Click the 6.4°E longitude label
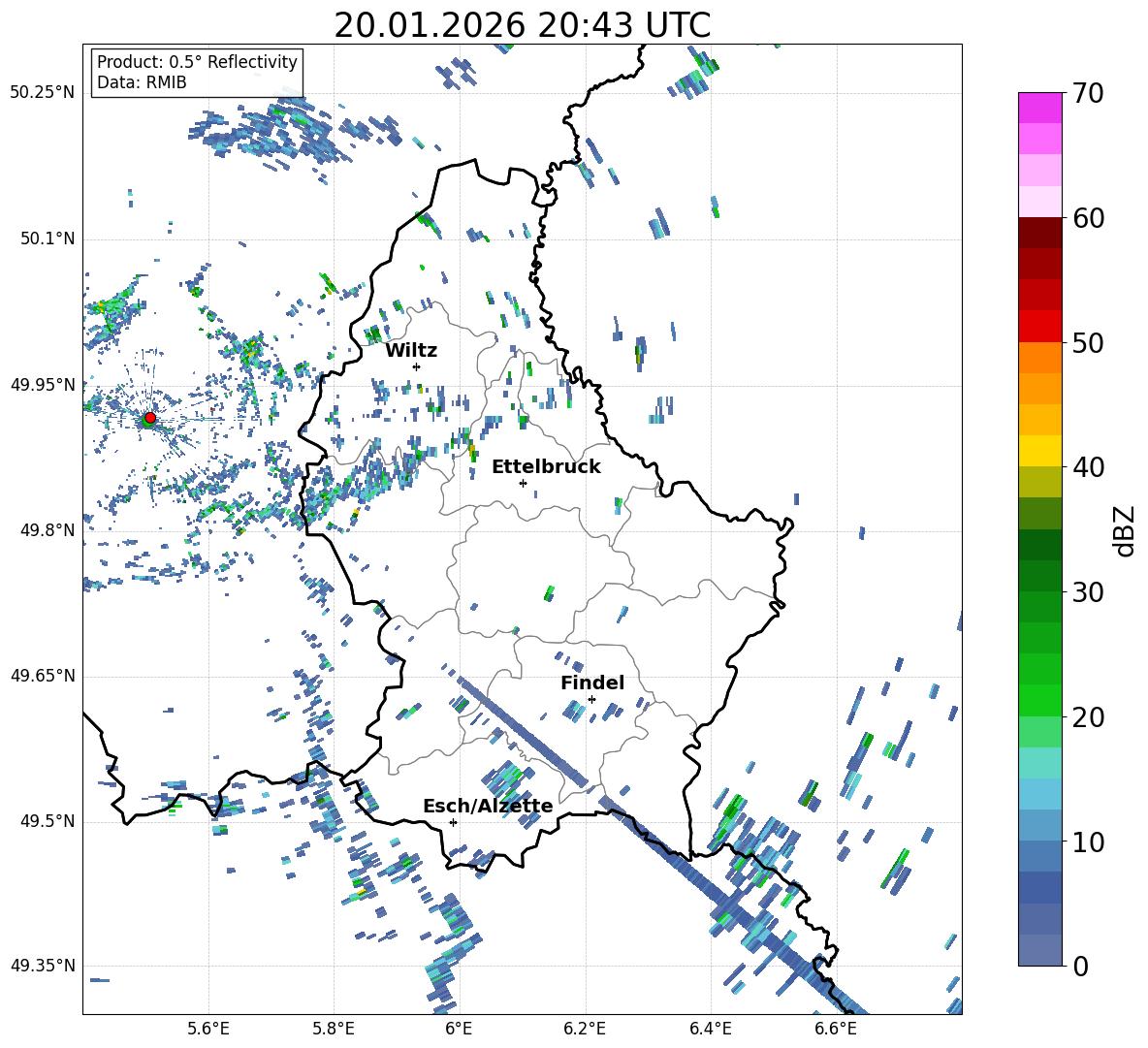Viewport: 1148px width, 1048px height. 710,1029
